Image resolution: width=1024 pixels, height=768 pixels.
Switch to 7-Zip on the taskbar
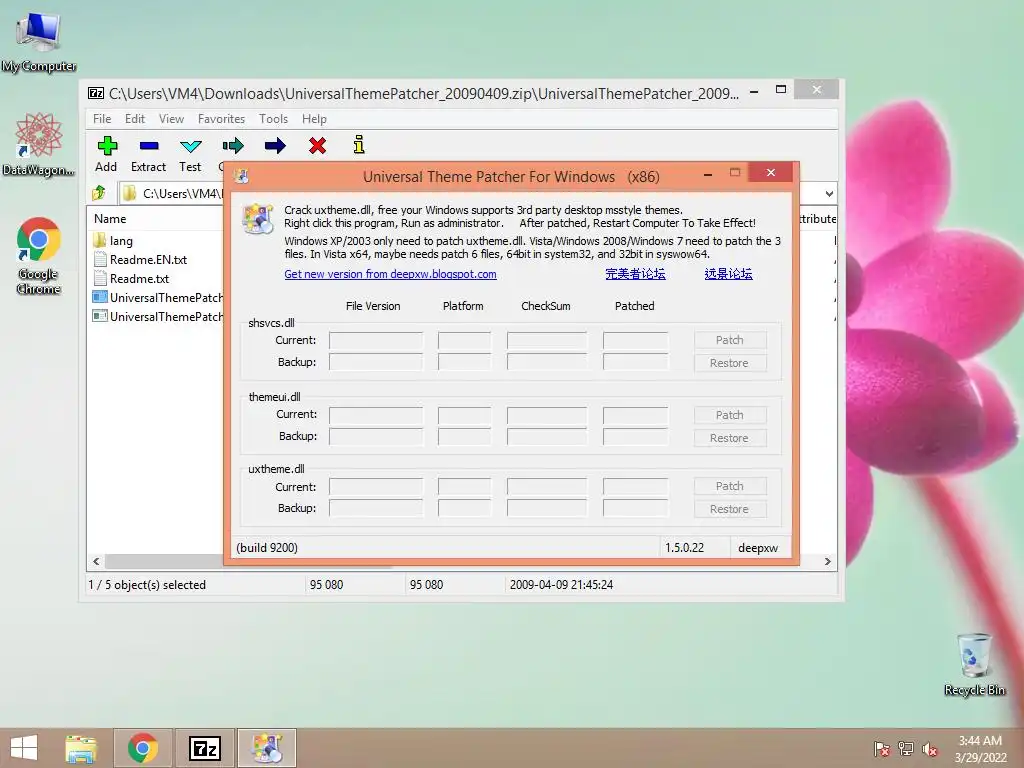click(204, 748)
